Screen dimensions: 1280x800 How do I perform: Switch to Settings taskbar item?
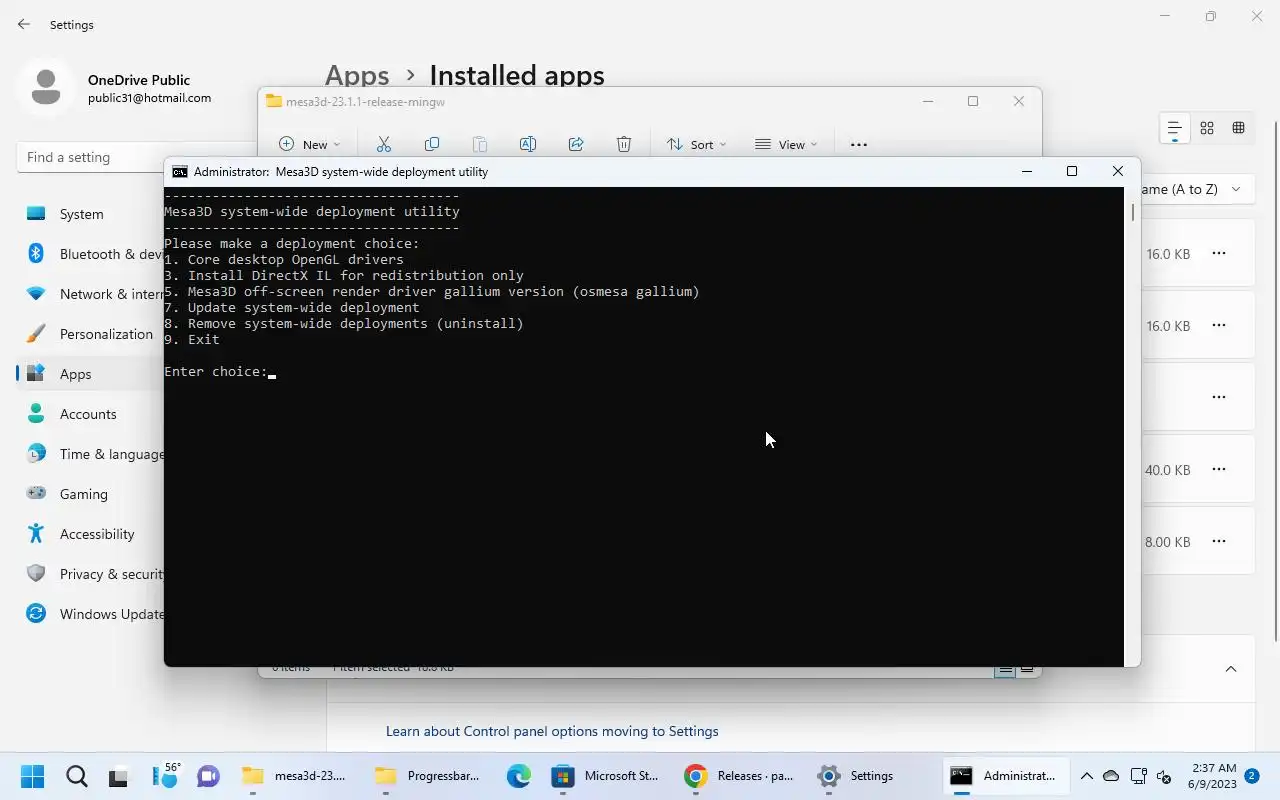(856, 776)
